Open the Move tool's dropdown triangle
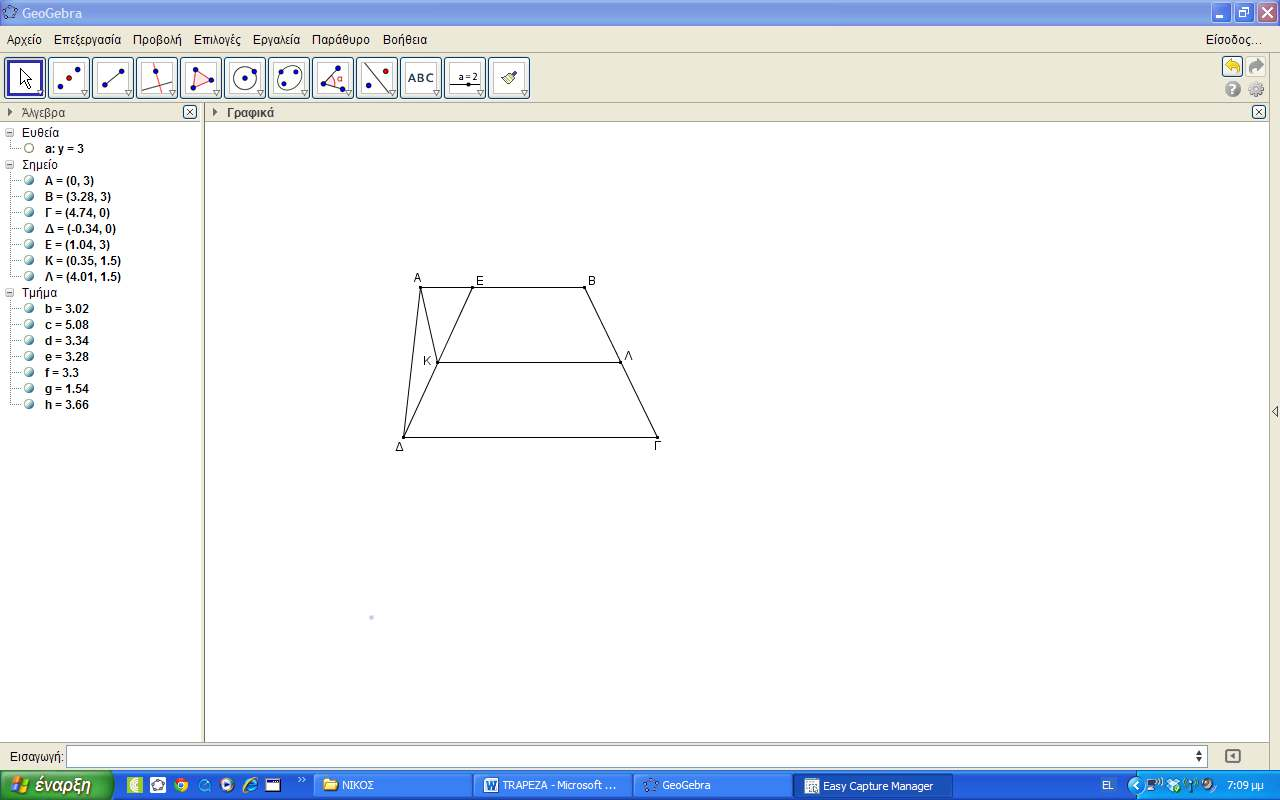This screenshot has width=1280, height=800. [x=41, y=93]
